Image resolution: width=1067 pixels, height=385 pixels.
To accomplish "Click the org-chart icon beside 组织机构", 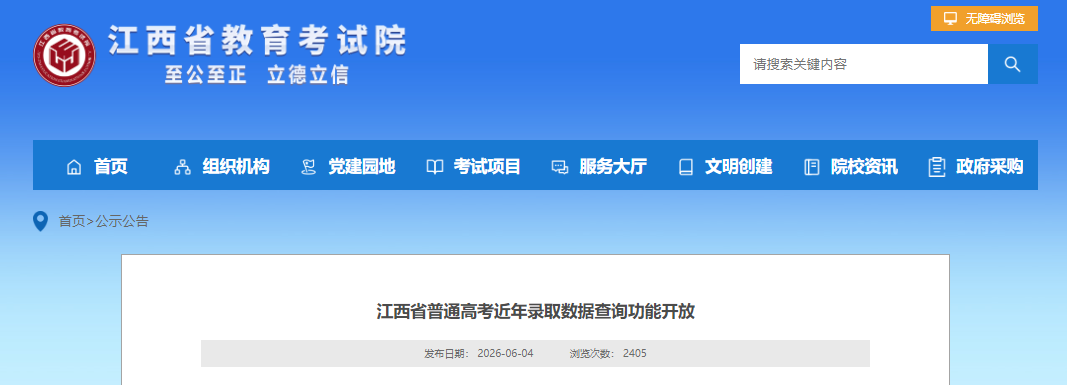I will pos(182,167).
